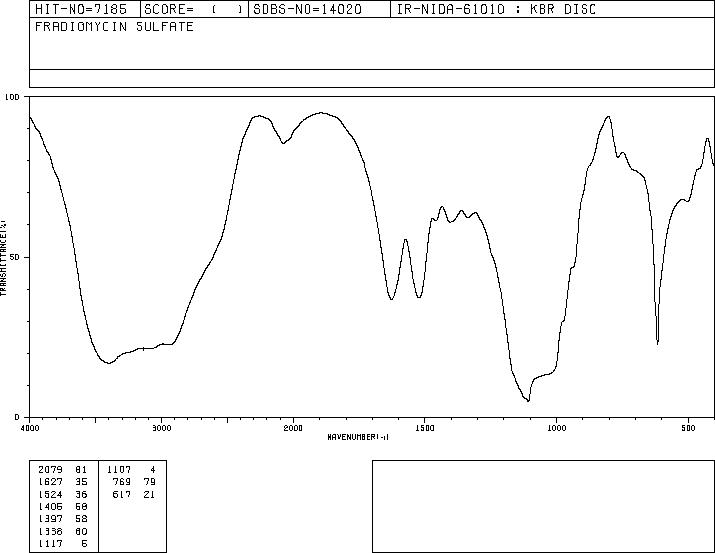The image size is (715, 553).
Task: Select the SCORE field in header
Action: tap(194, 9)
